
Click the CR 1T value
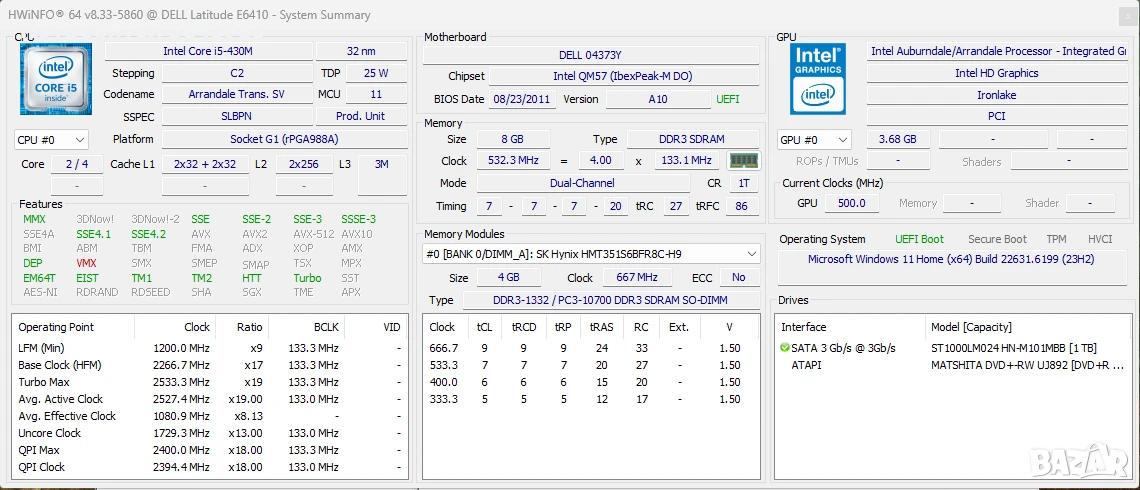(x=744, y=184)
